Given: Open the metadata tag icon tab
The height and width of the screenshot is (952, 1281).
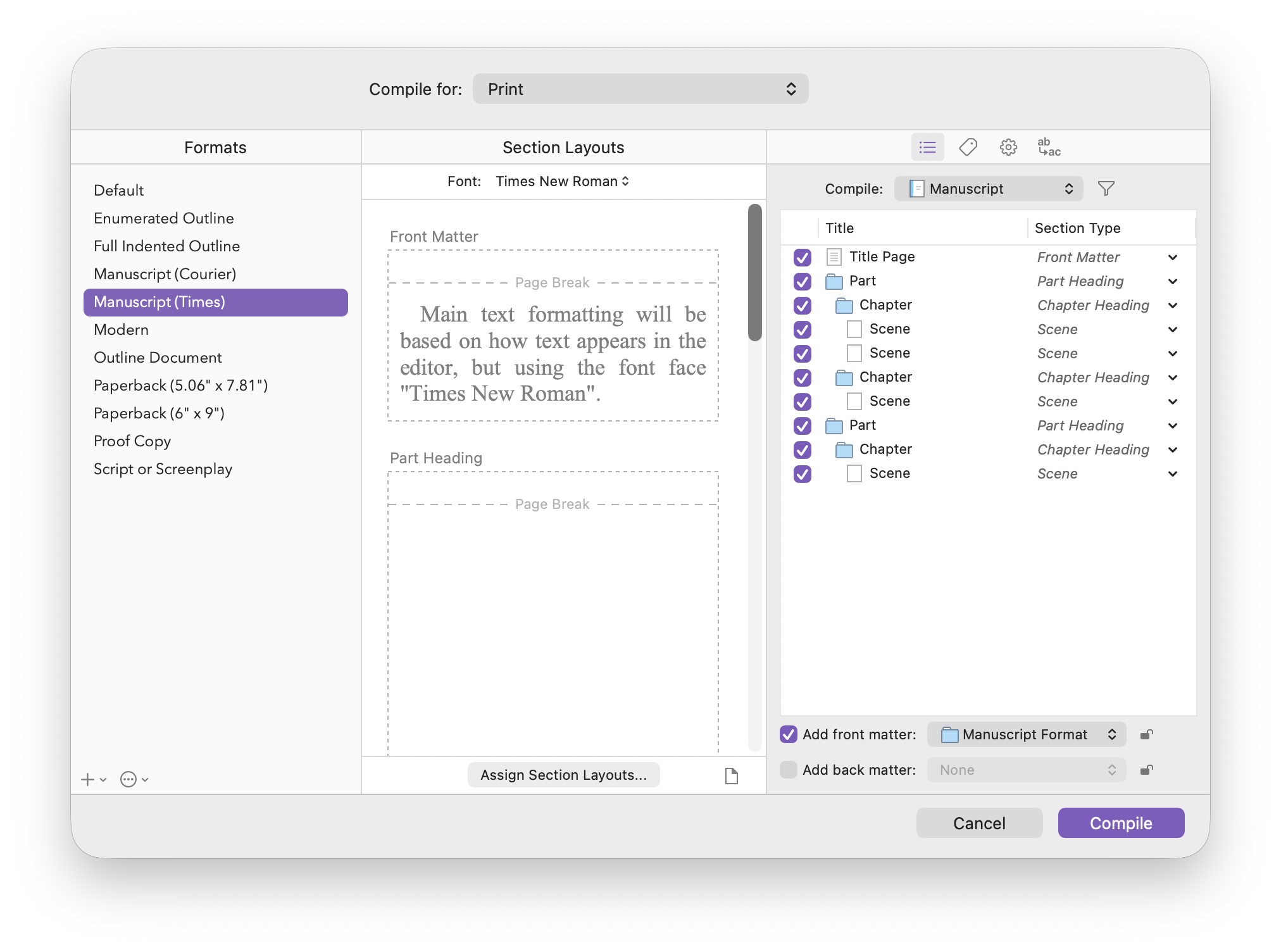Looking at the screenshot, I should [x=968, y=147].
